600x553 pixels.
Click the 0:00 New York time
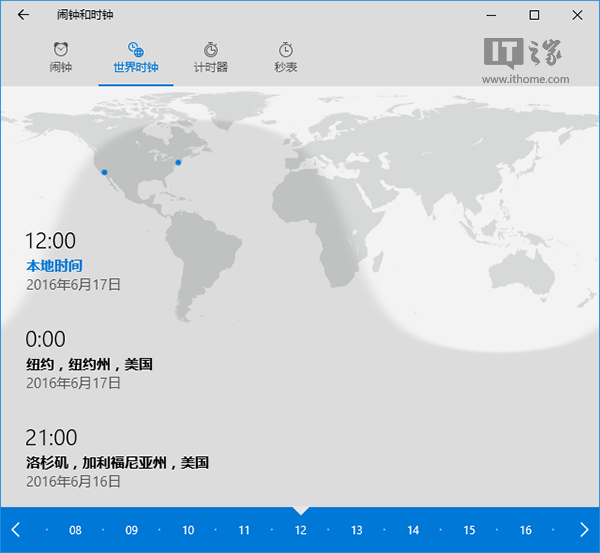46,339
